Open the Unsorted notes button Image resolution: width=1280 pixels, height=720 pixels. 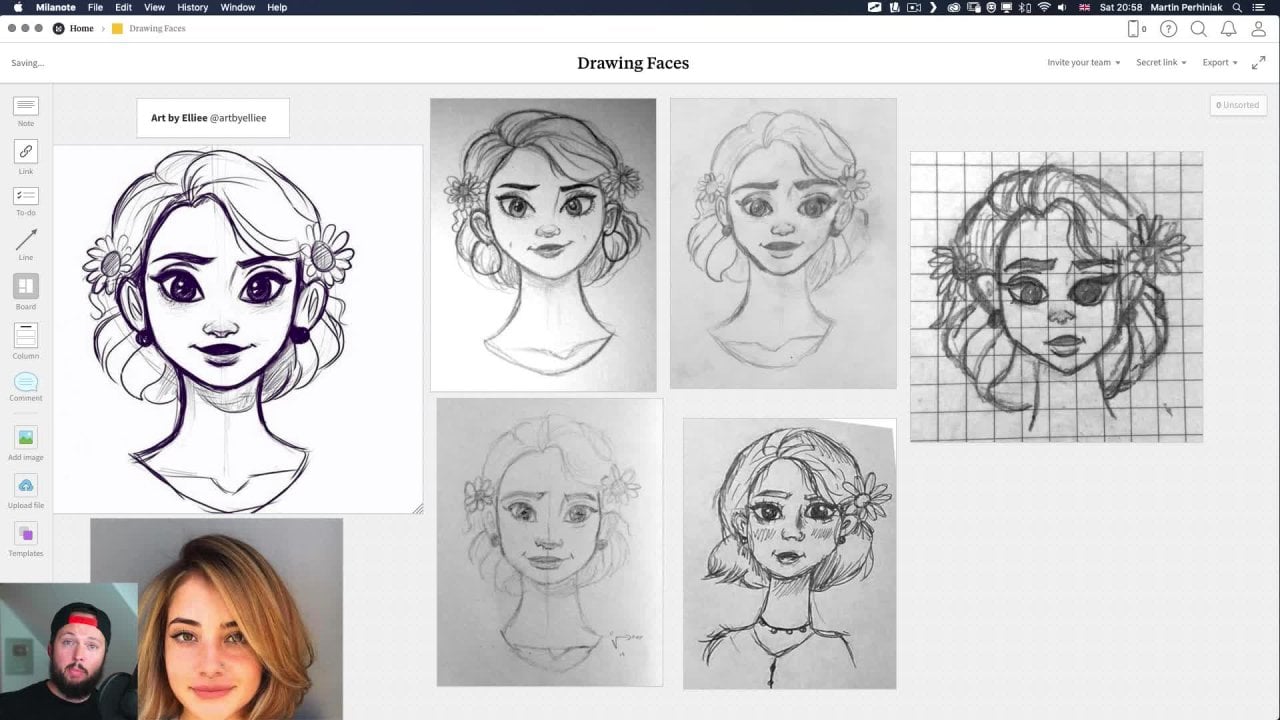pos(1238,105)
